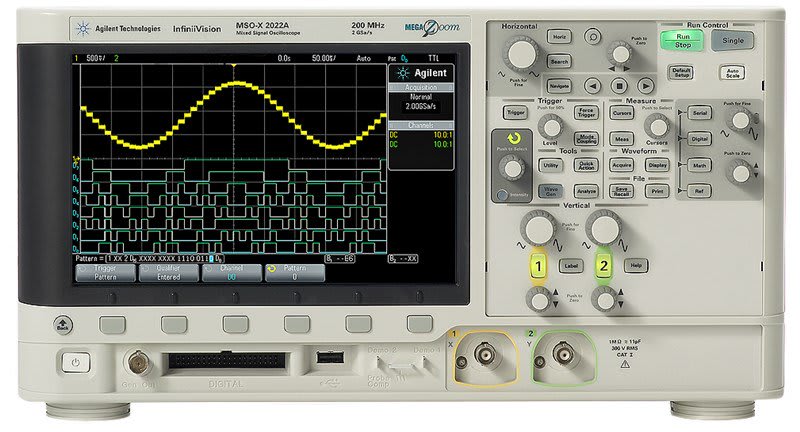Push the Save Recall button
This screenshot has height=432, width=800.
point(622,191)
